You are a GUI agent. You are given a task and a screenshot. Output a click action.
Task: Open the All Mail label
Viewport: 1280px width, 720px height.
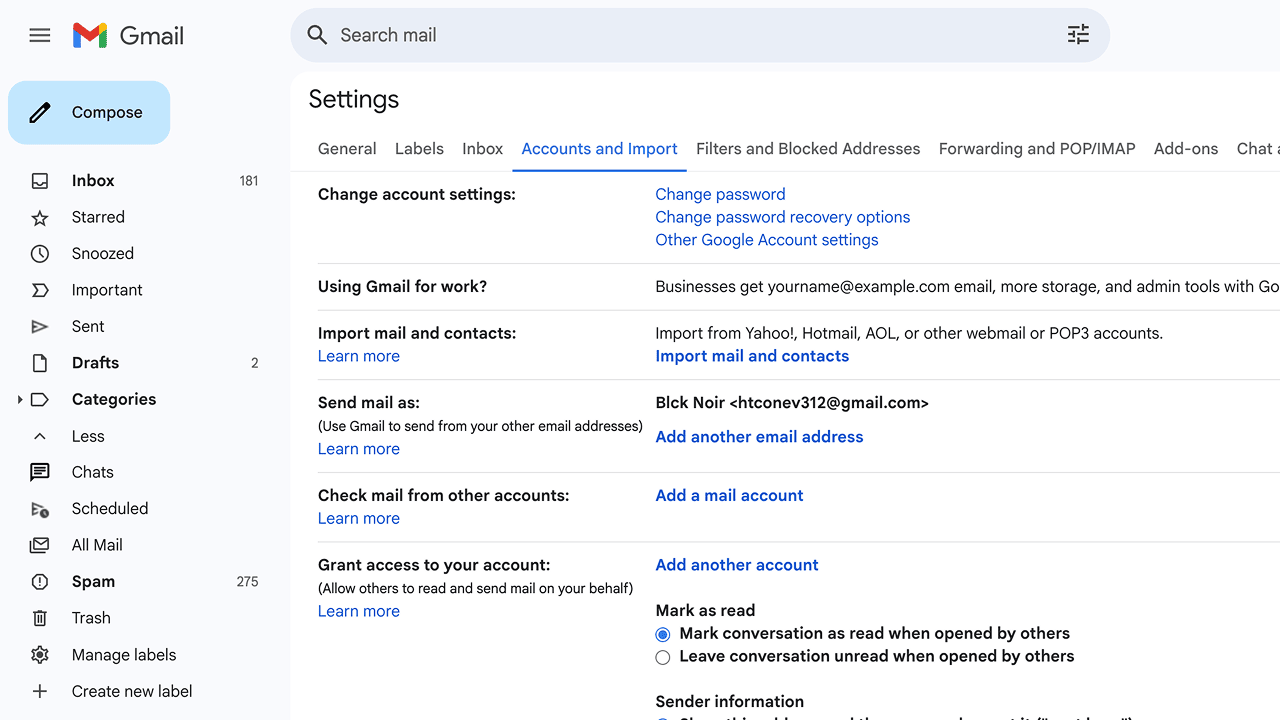97,545
